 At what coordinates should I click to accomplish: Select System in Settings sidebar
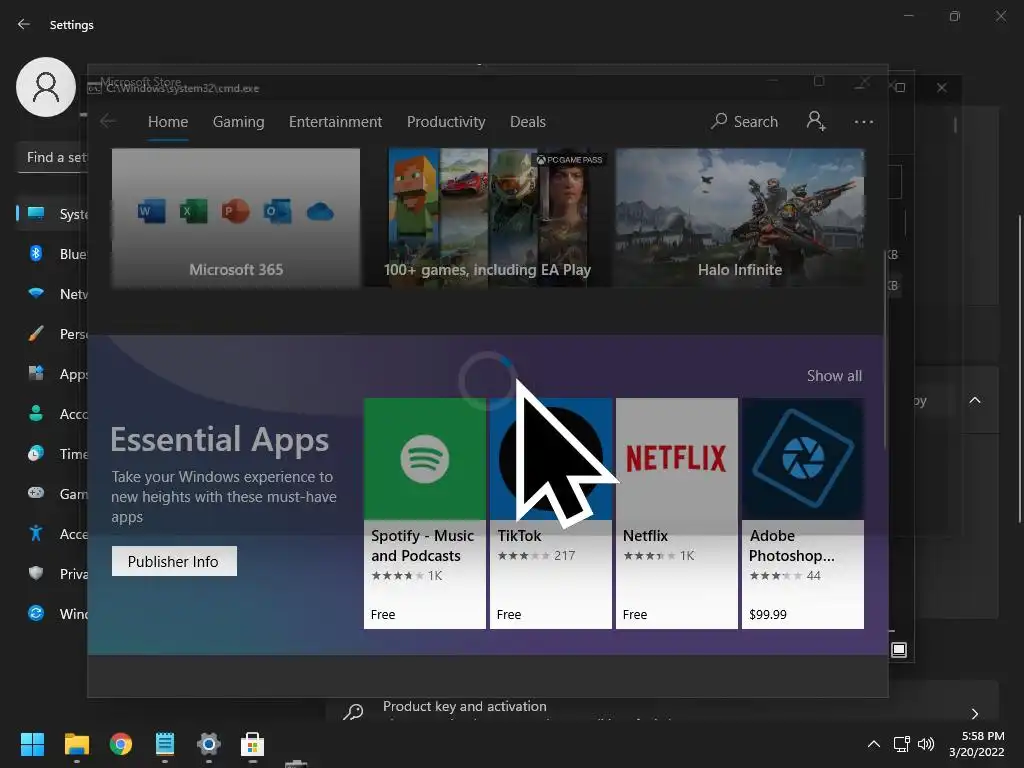[x=52, y=214]
